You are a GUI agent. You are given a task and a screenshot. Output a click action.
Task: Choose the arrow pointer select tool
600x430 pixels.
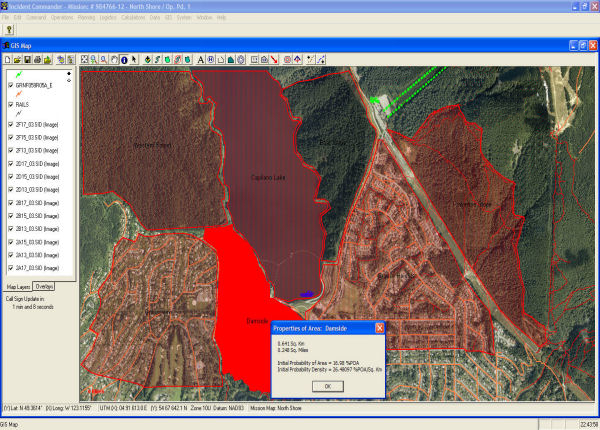coord(134,60)
